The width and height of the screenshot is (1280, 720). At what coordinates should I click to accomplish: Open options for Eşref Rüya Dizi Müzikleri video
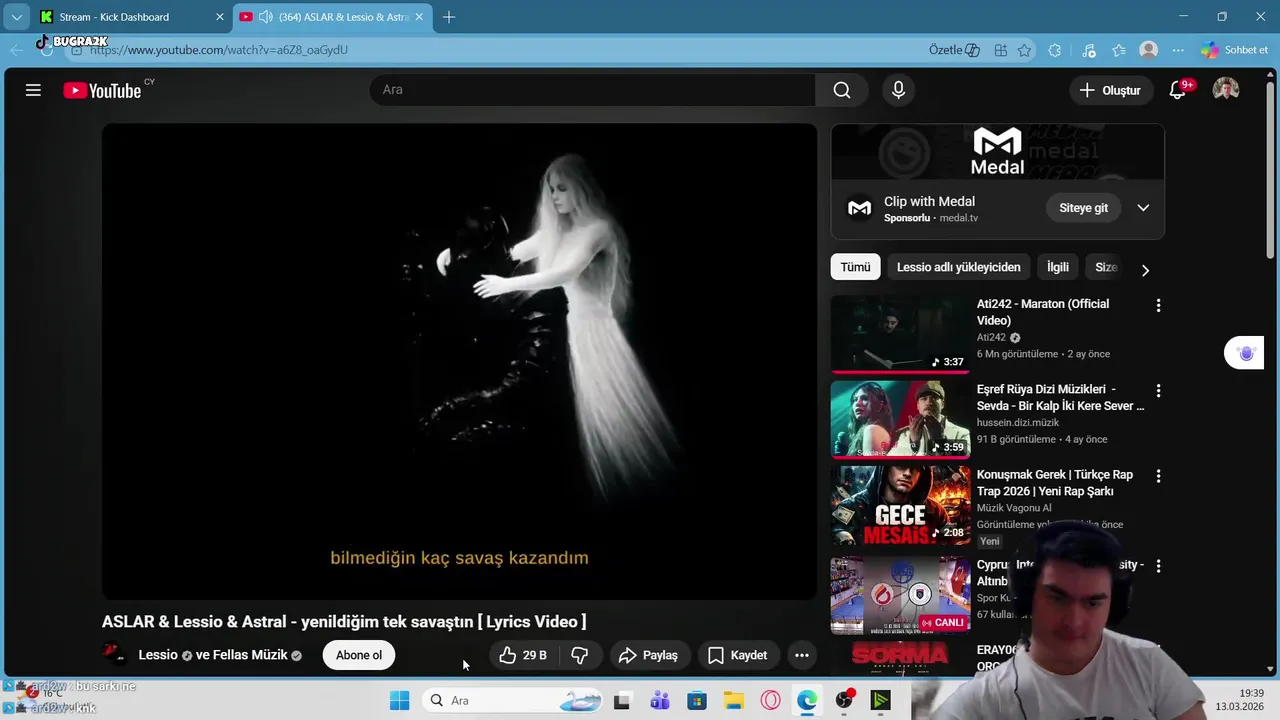point(1158,391)
